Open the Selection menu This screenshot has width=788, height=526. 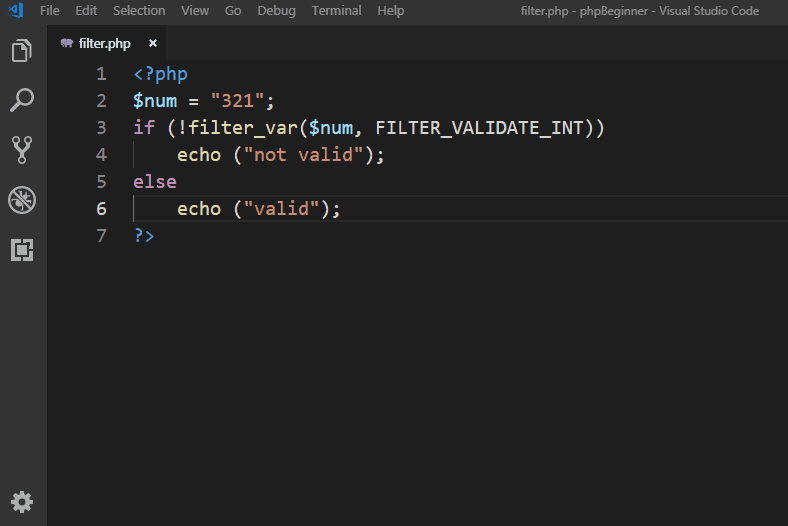click(139, 11)
